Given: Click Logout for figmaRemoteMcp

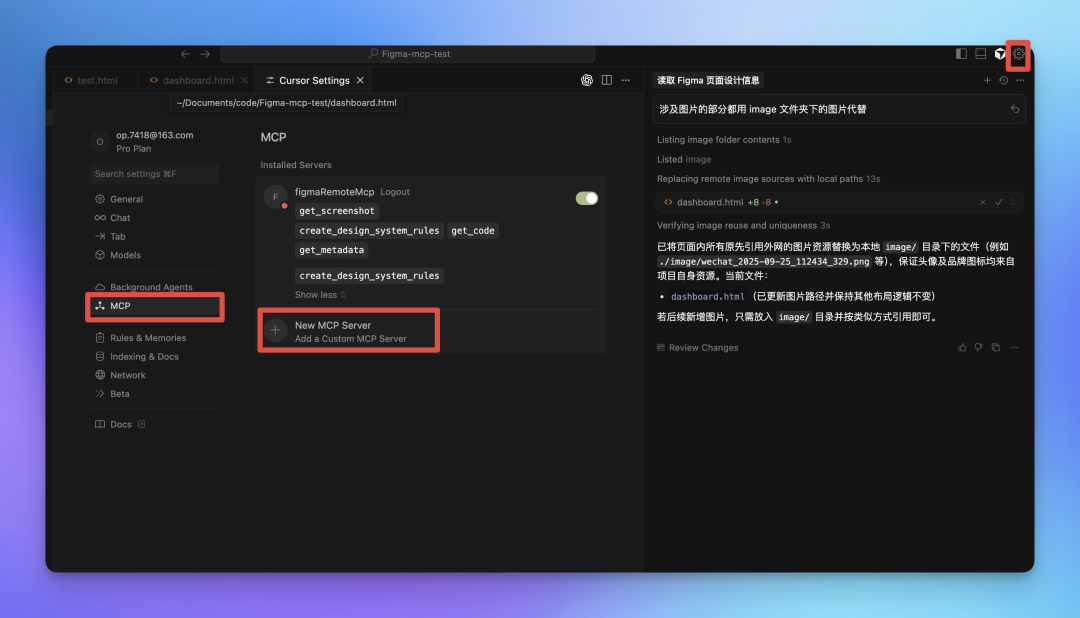Looking at the screenshot, I should click(x=395, y=192).
